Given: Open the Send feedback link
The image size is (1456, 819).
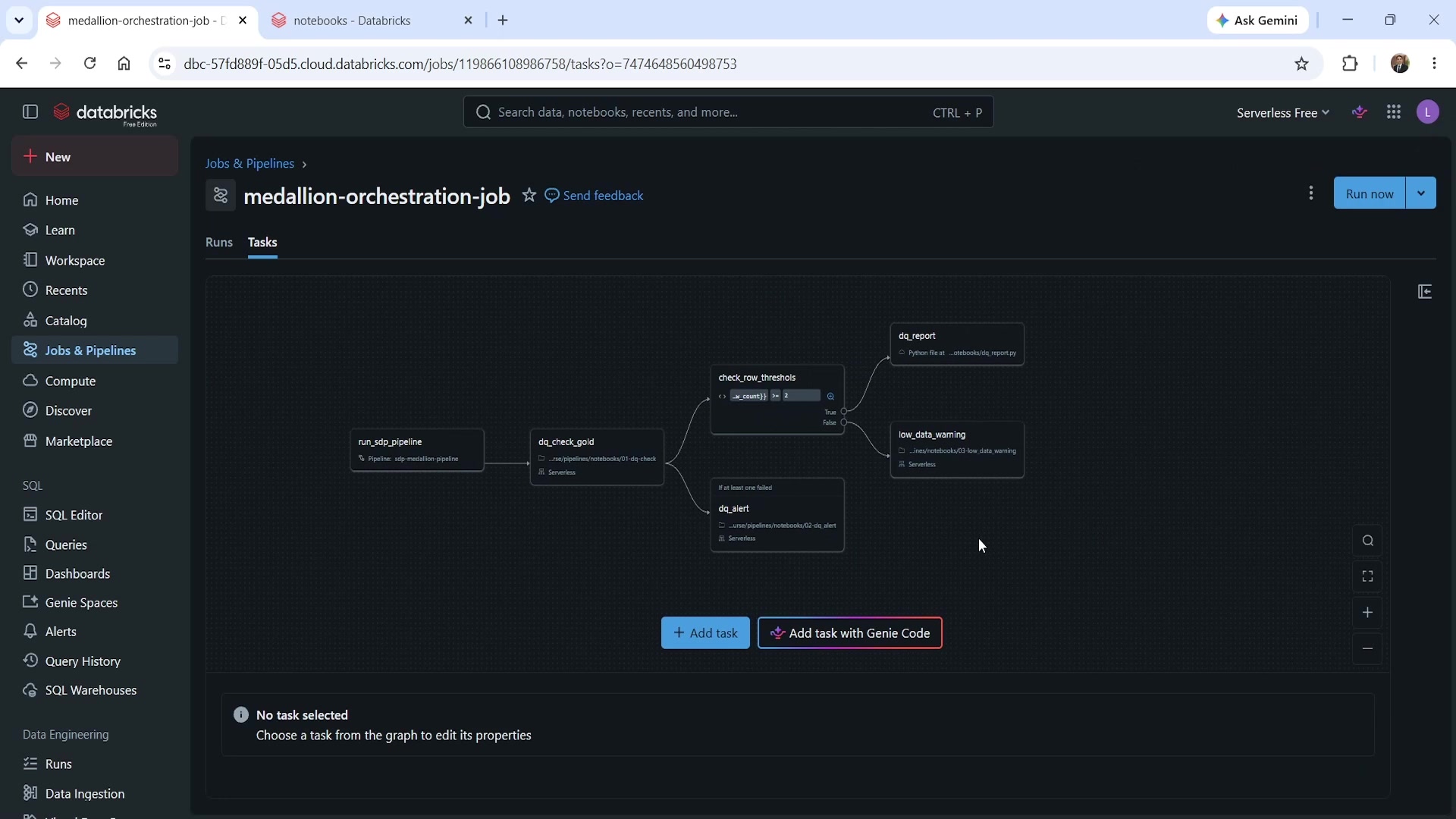Looking at the screenshot, I should pyautogui.click(x=595, y=196).
